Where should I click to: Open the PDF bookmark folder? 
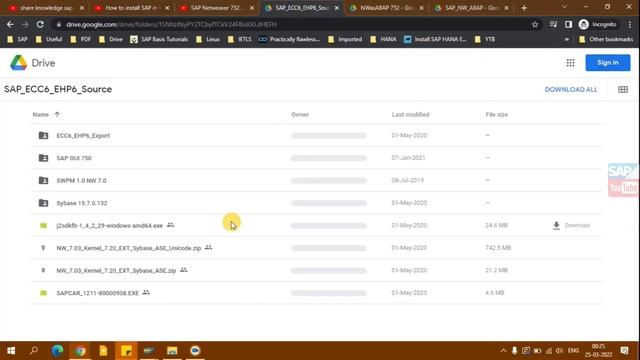click(81, 39)
